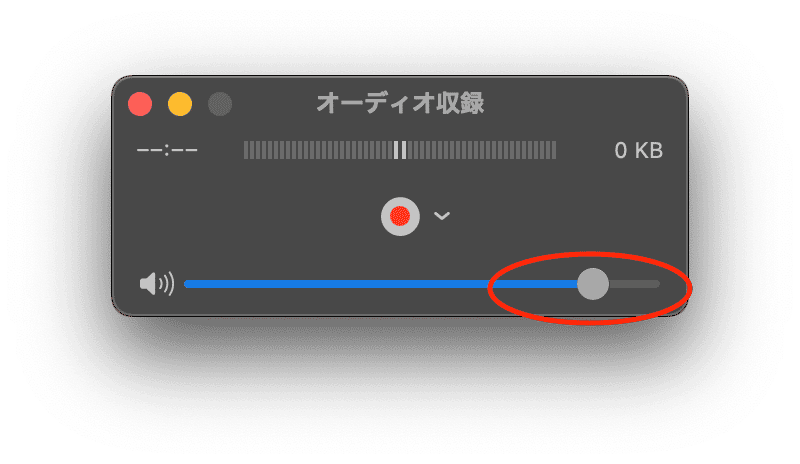
Task: Click the left end of audio level meter
Action: click(x=246, y=150)
